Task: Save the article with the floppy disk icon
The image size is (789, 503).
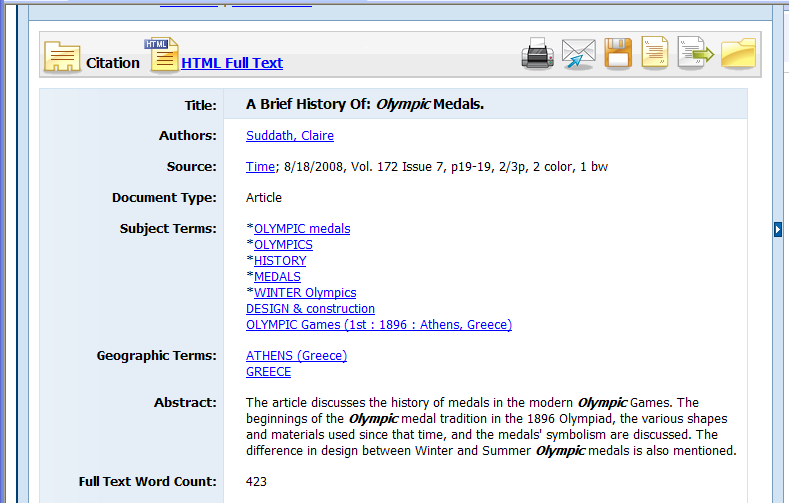Action: (618, 53)
